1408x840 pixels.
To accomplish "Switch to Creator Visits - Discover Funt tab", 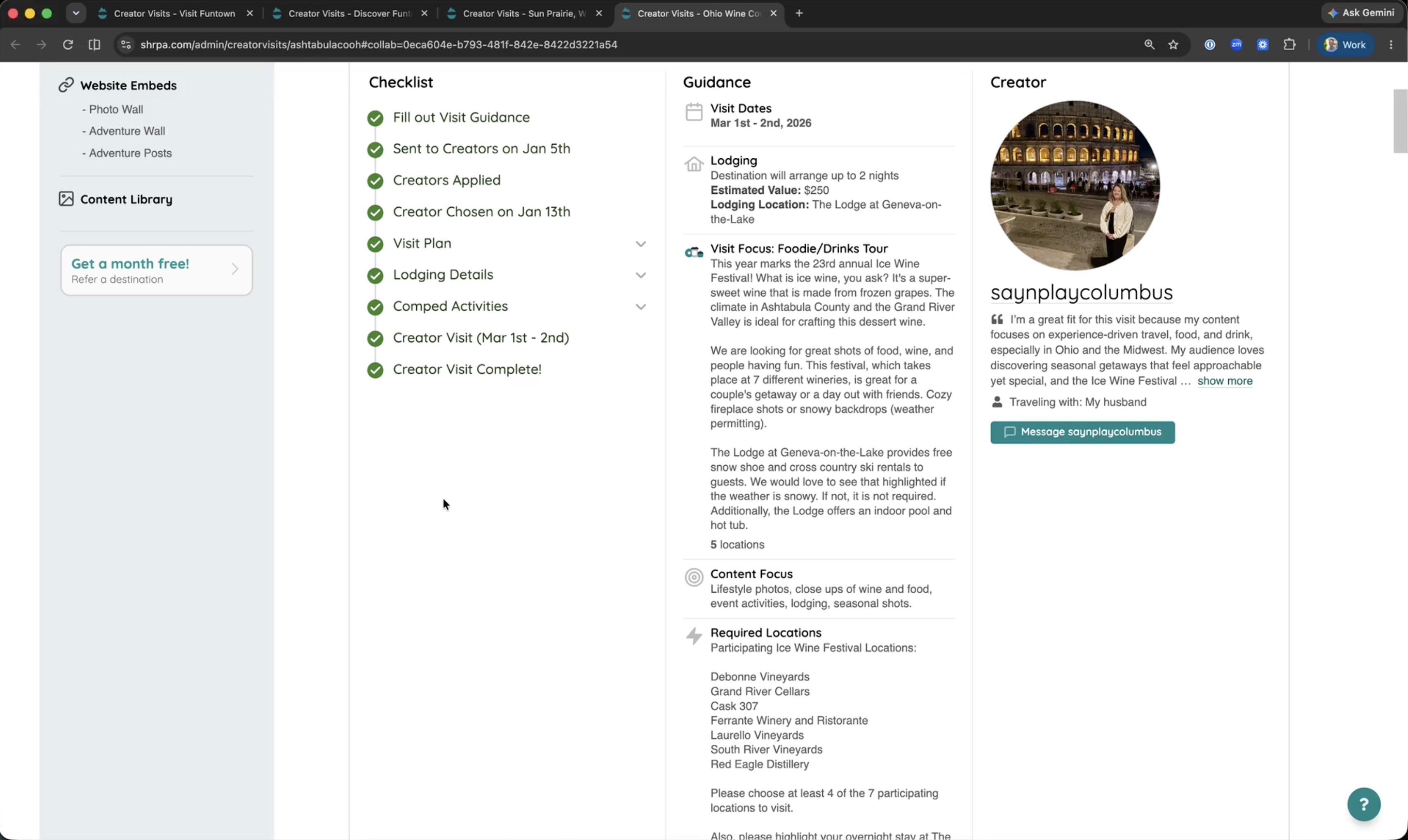I will (349, 14).
